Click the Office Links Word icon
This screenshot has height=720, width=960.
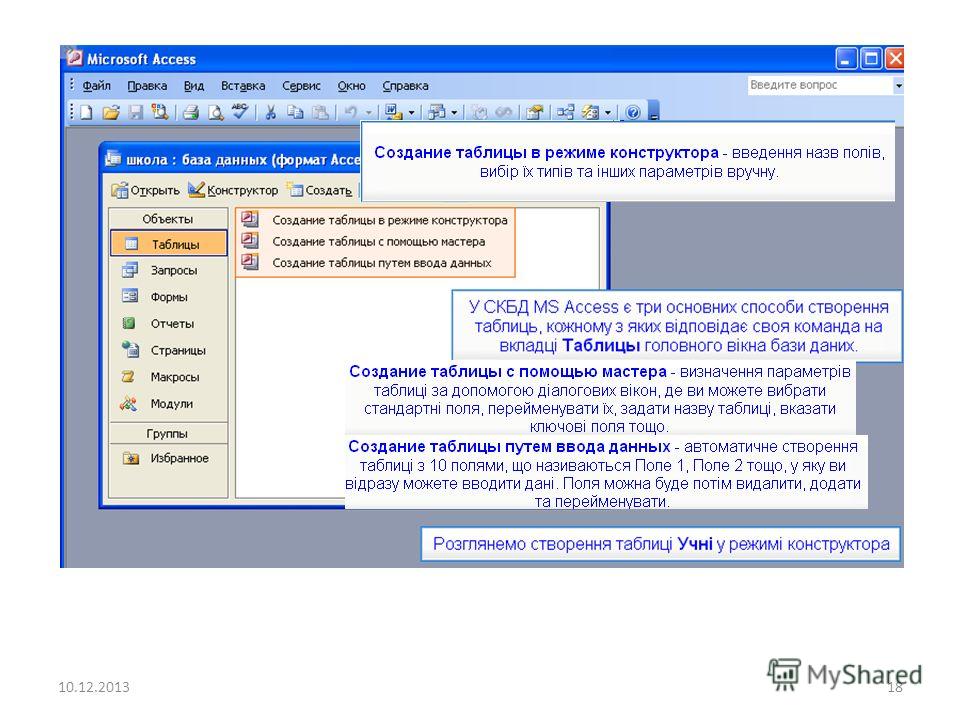pos(392,112)
